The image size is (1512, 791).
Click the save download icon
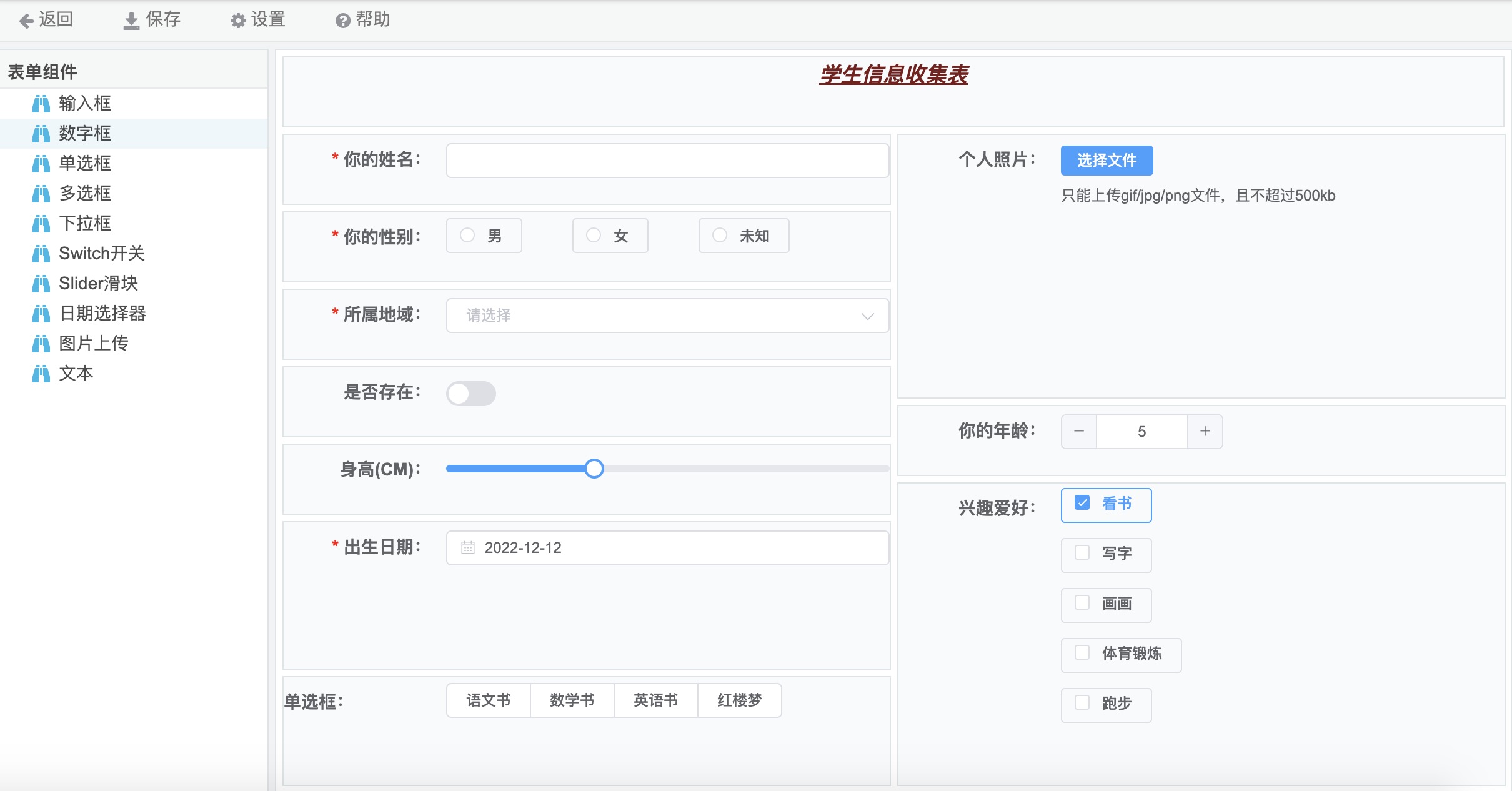click(x=131, y=21)
